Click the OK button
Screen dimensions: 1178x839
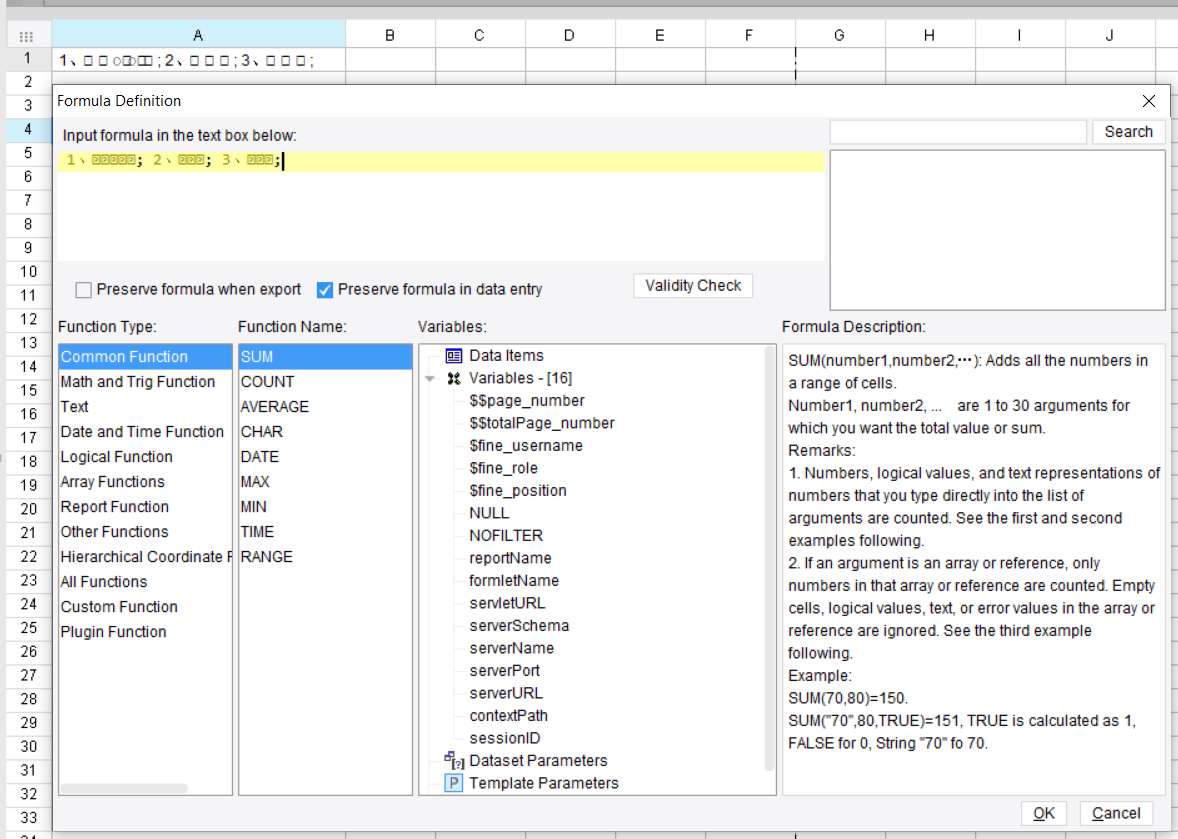click(1043, 813)
